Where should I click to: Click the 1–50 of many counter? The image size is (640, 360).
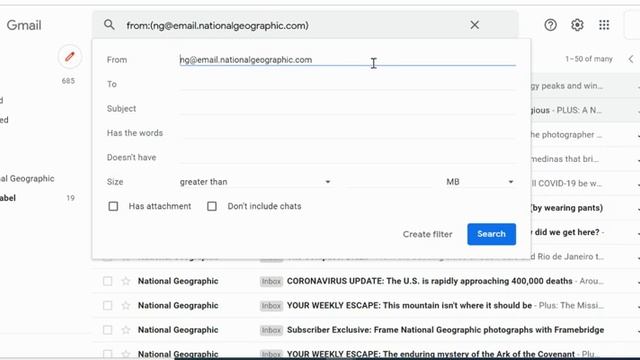coord(589,59)
